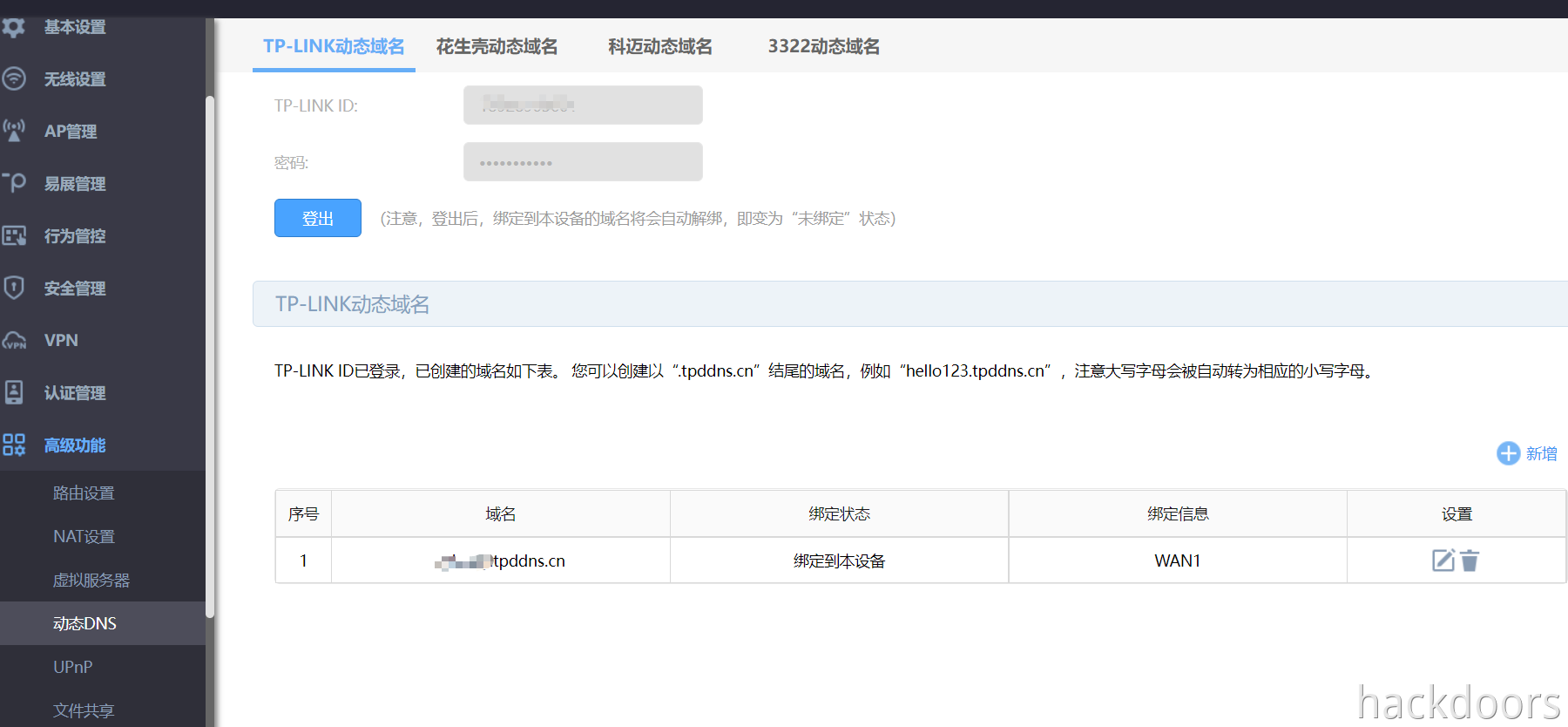The width and height of the screenshot is (1568, 727).
Task: Select UPnP submenu item
Action: click(103, 667)
